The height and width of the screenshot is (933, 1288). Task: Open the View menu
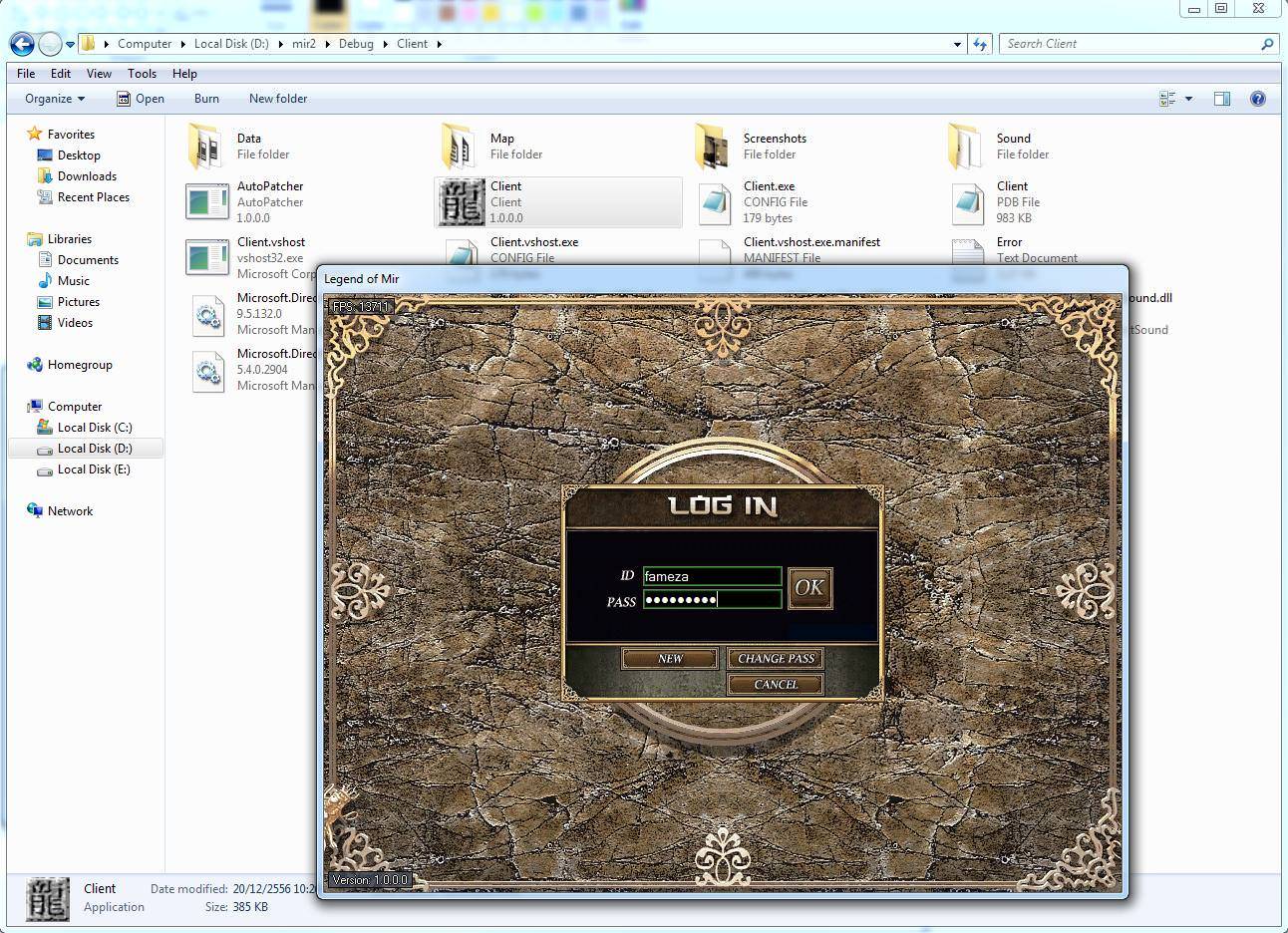tap(99, 73)
